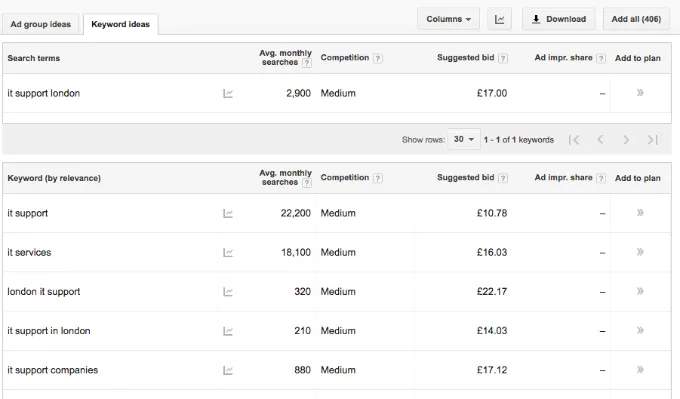Open the Show rows 30 dropdown
This screenshot has height=399, width=680.
click(464, 139)
